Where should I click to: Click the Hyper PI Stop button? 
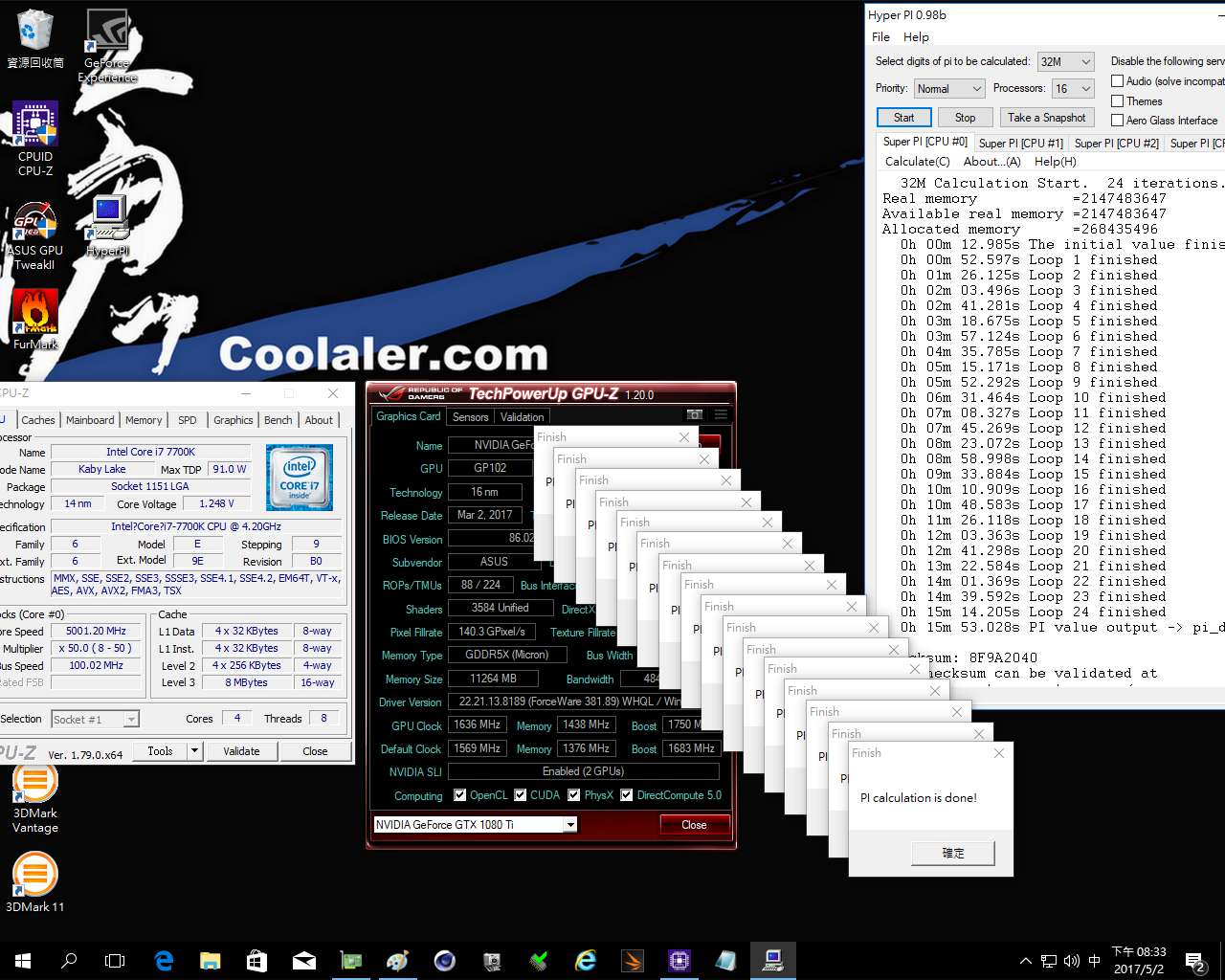[x=965, y=118]
